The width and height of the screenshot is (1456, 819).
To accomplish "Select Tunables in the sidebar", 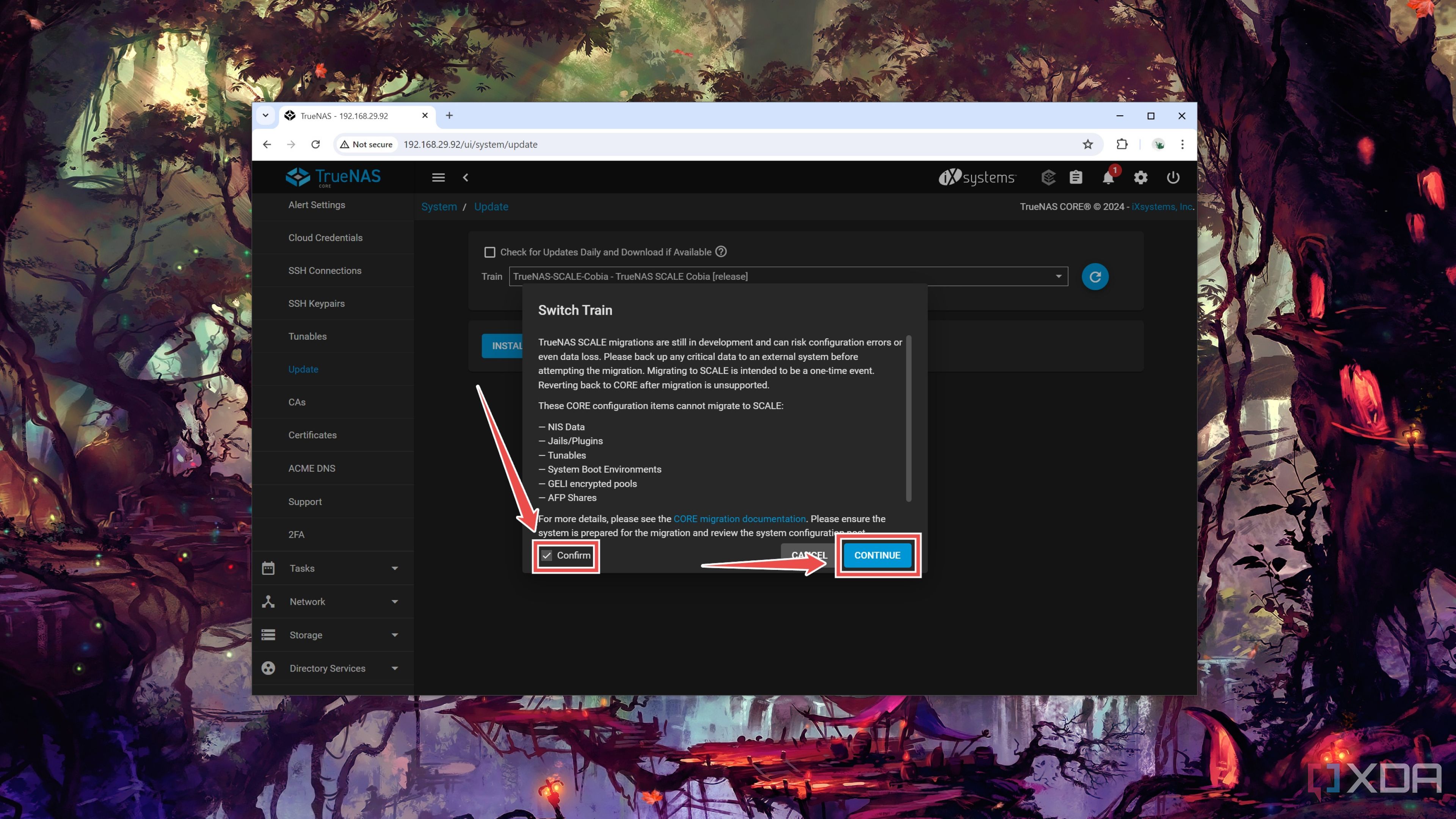I will [307, 336].
